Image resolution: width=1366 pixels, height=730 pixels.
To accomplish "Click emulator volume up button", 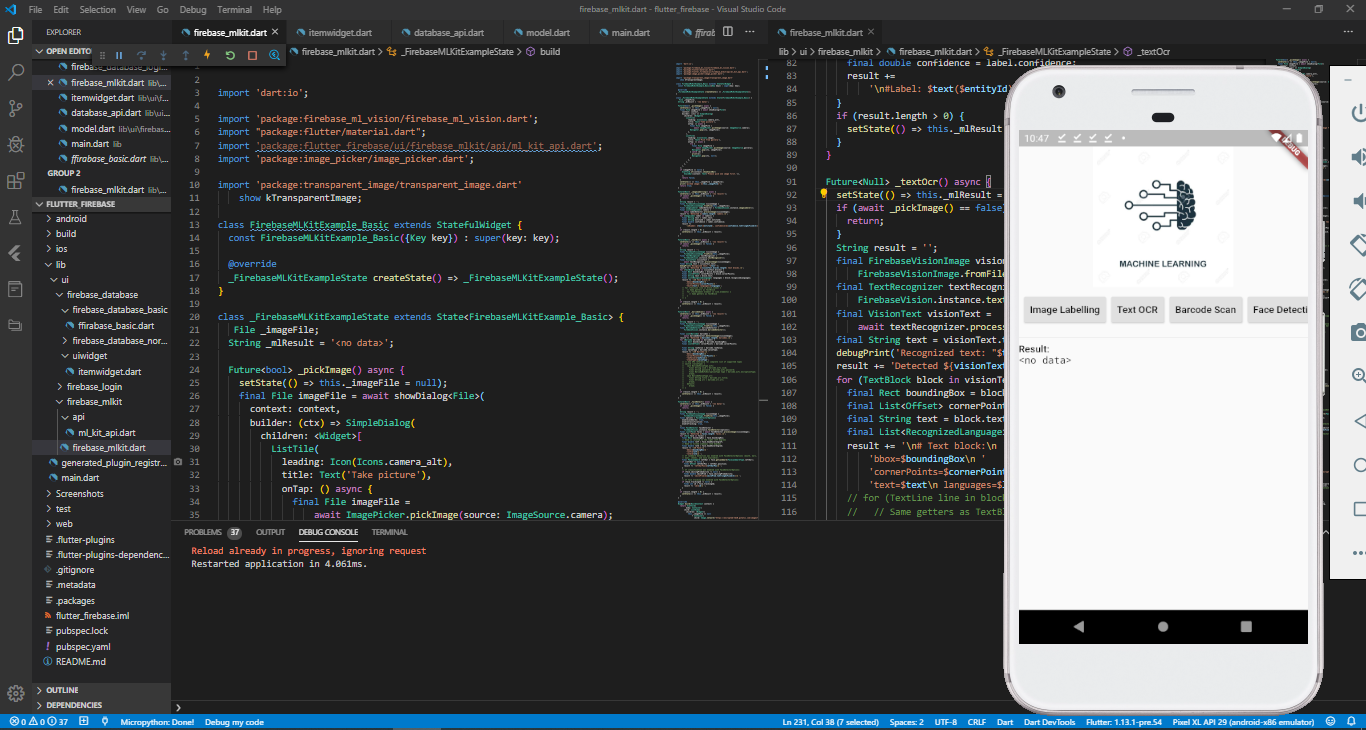I will 1358,157.
